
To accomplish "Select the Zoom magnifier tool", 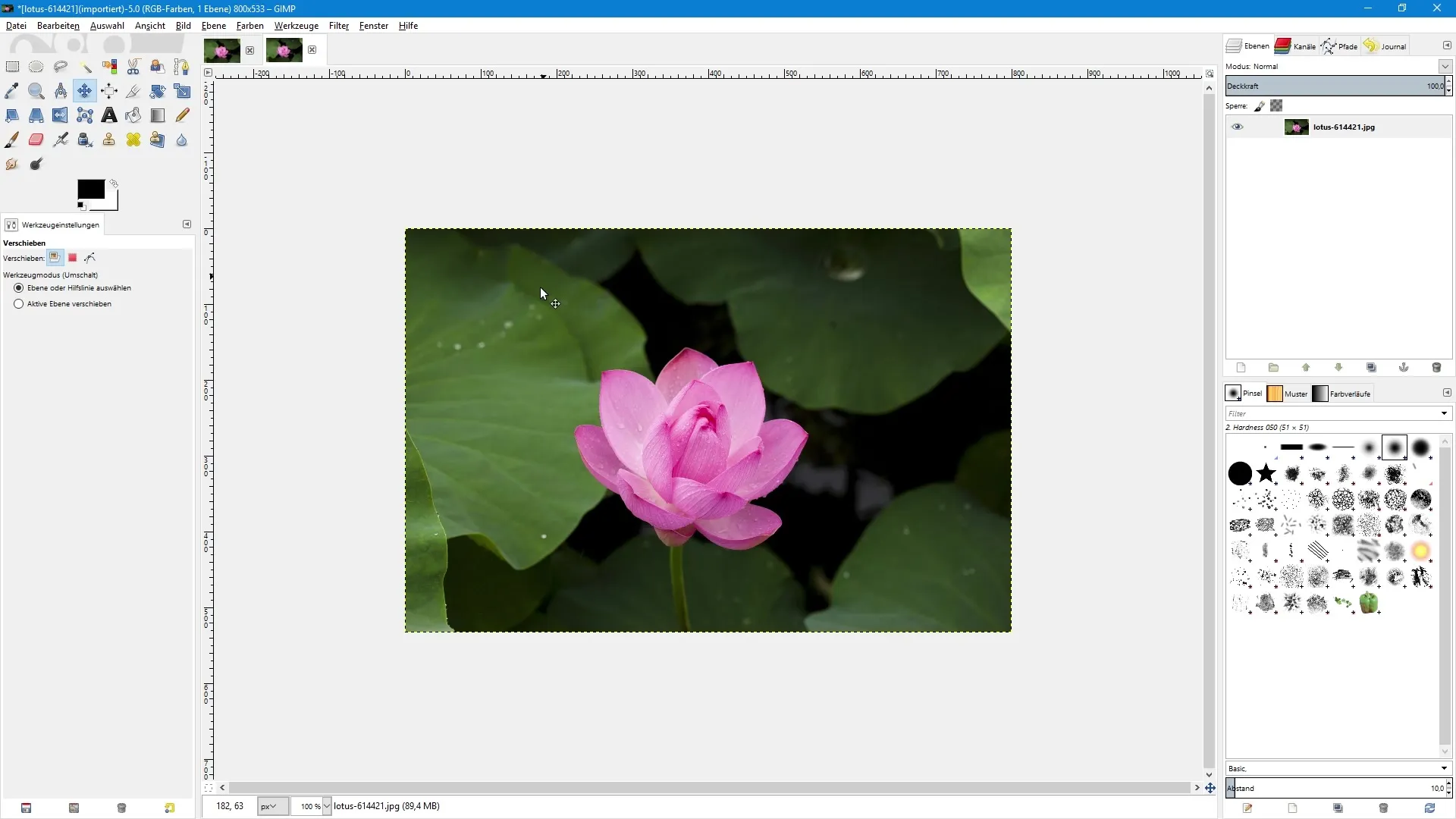I will coord(36,91).
